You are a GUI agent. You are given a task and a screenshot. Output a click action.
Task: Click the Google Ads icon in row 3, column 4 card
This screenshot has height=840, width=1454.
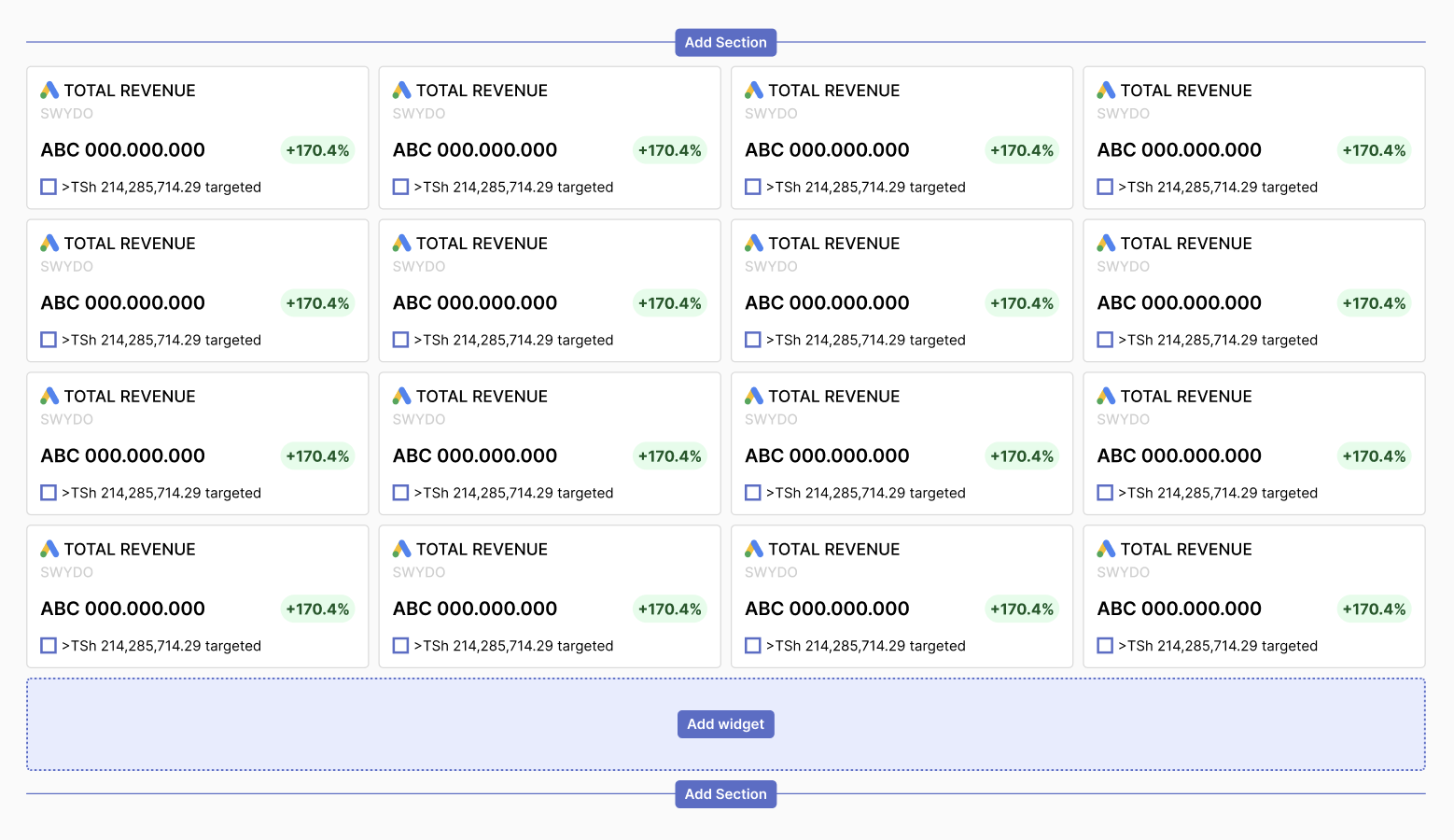[1106, 397]
